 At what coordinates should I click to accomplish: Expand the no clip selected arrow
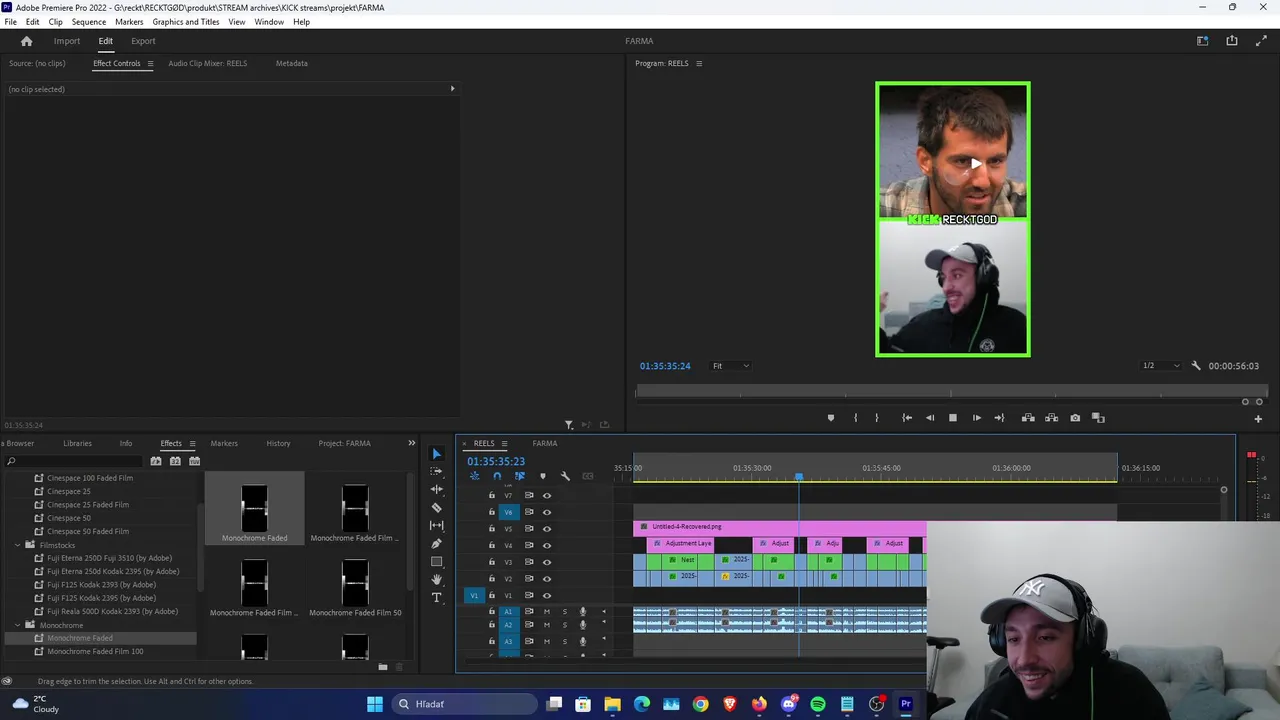[x=452, y=89]
